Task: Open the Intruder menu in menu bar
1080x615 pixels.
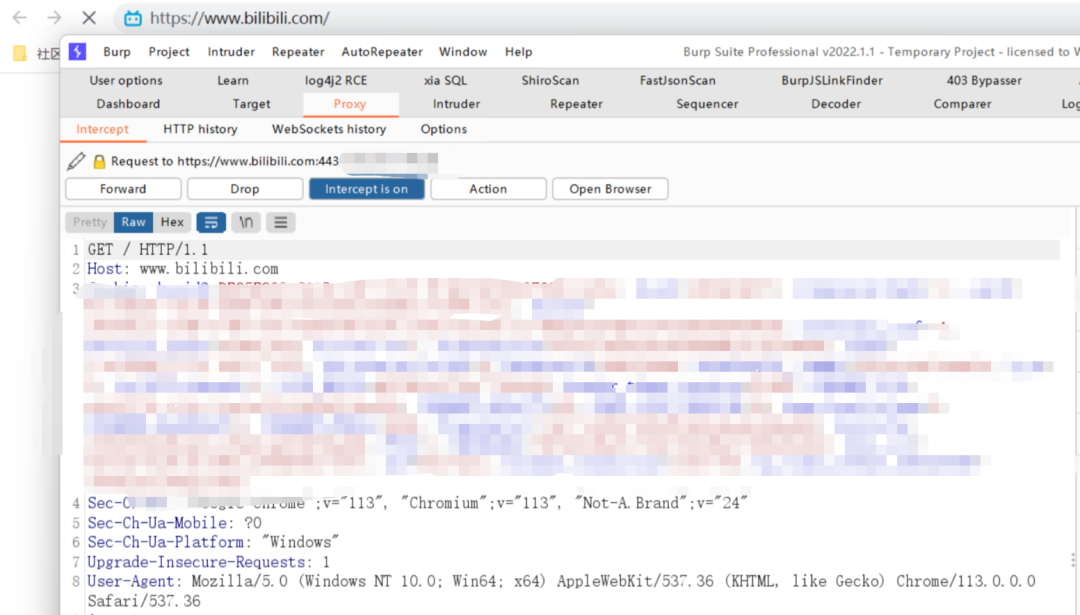Action: click(231, 52)
